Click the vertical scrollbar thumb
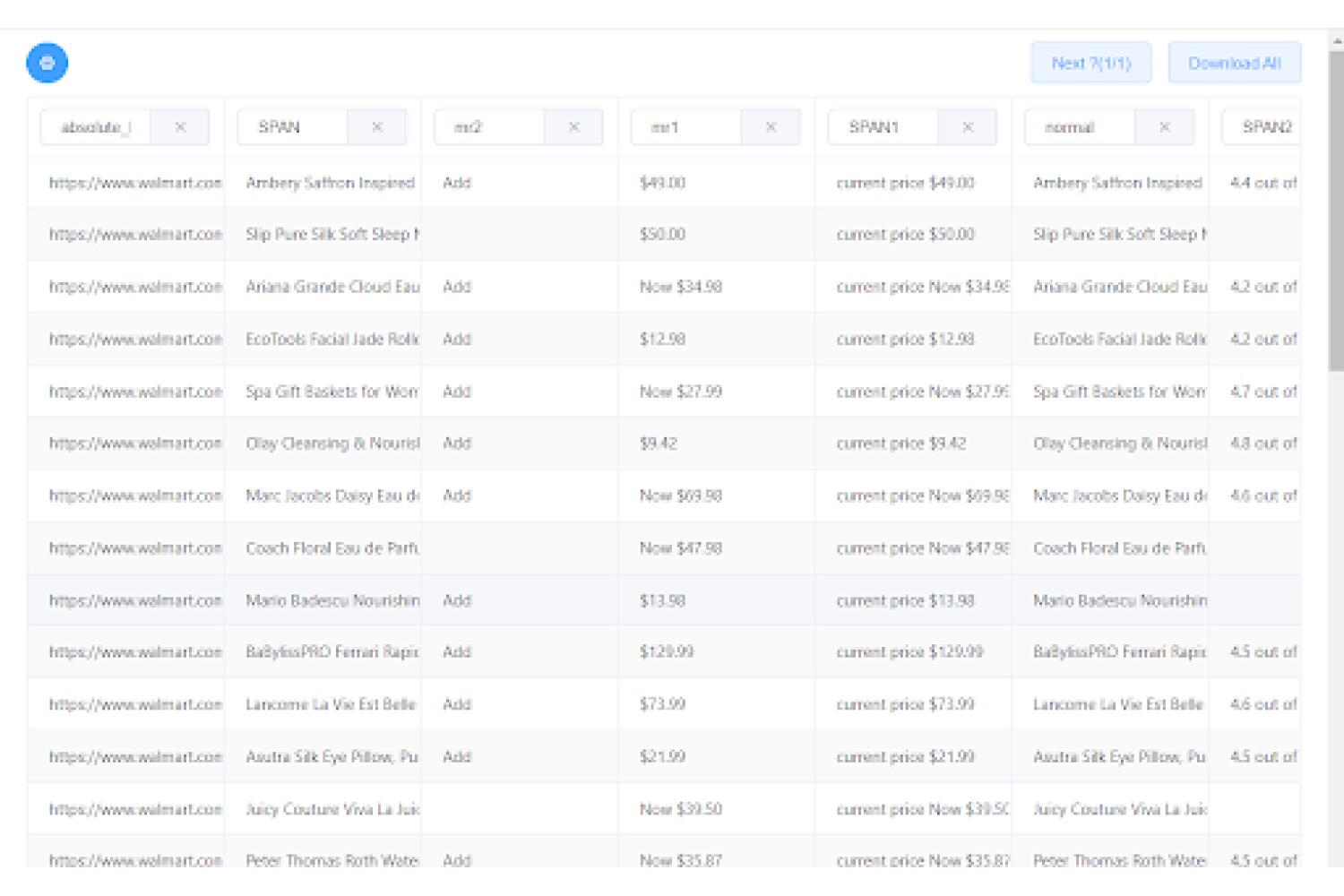This screenshot has height=896, width=1344. pyautogui.click(x=1337, y=211)
